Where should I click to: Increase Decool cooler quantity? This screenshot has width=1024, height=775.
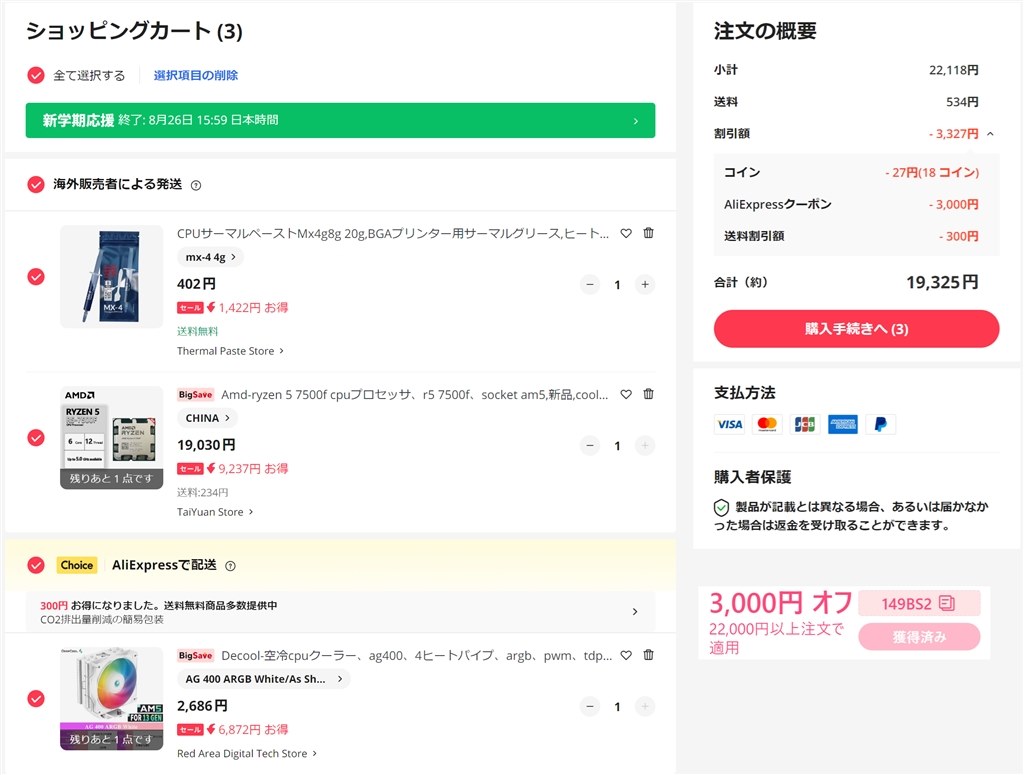coord(645,706)
